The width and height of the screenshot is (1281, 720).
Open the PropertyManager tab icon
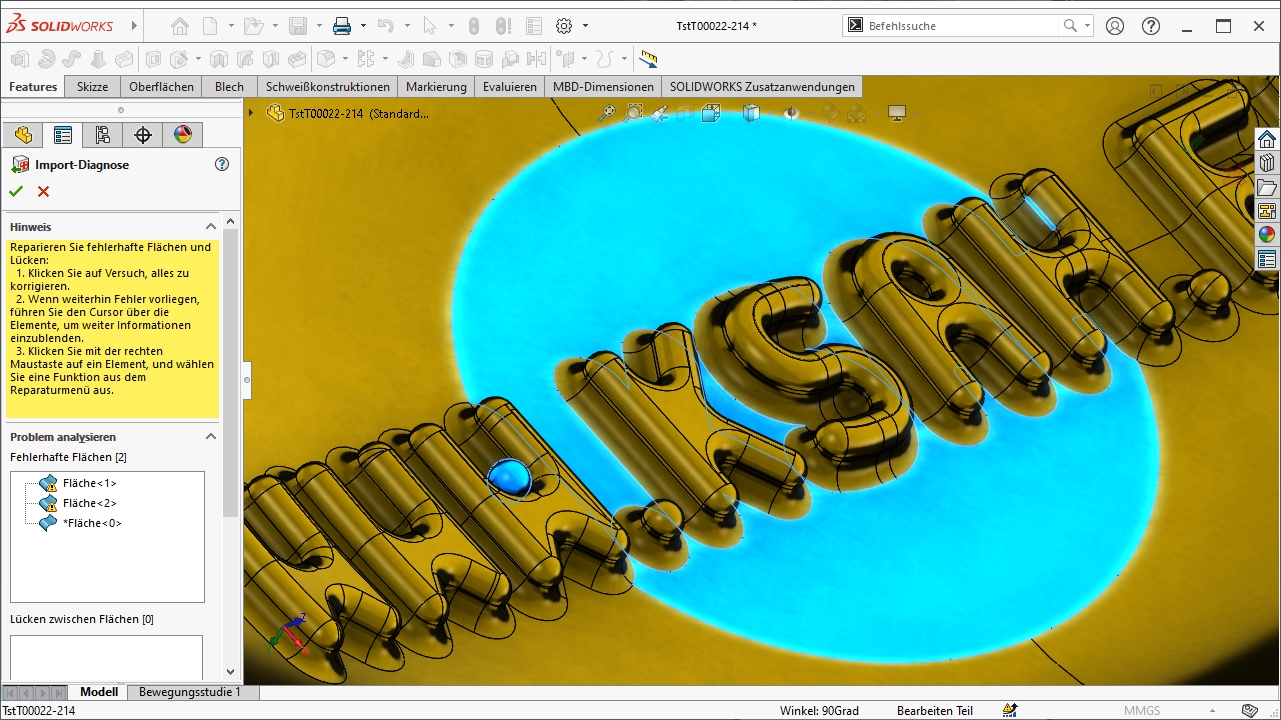pyautogui.click(x=62, y=135)
